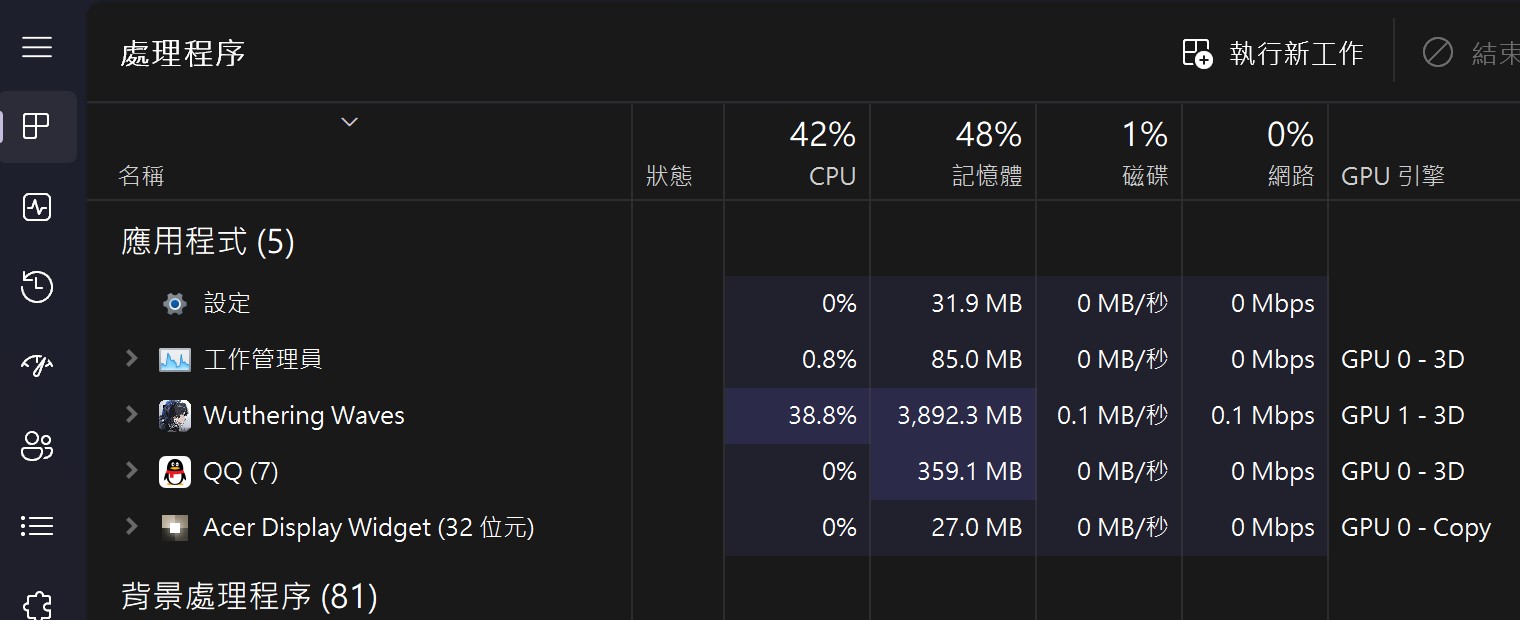
Task: Click the Wuthering Waves game icon
Action: 175,415
